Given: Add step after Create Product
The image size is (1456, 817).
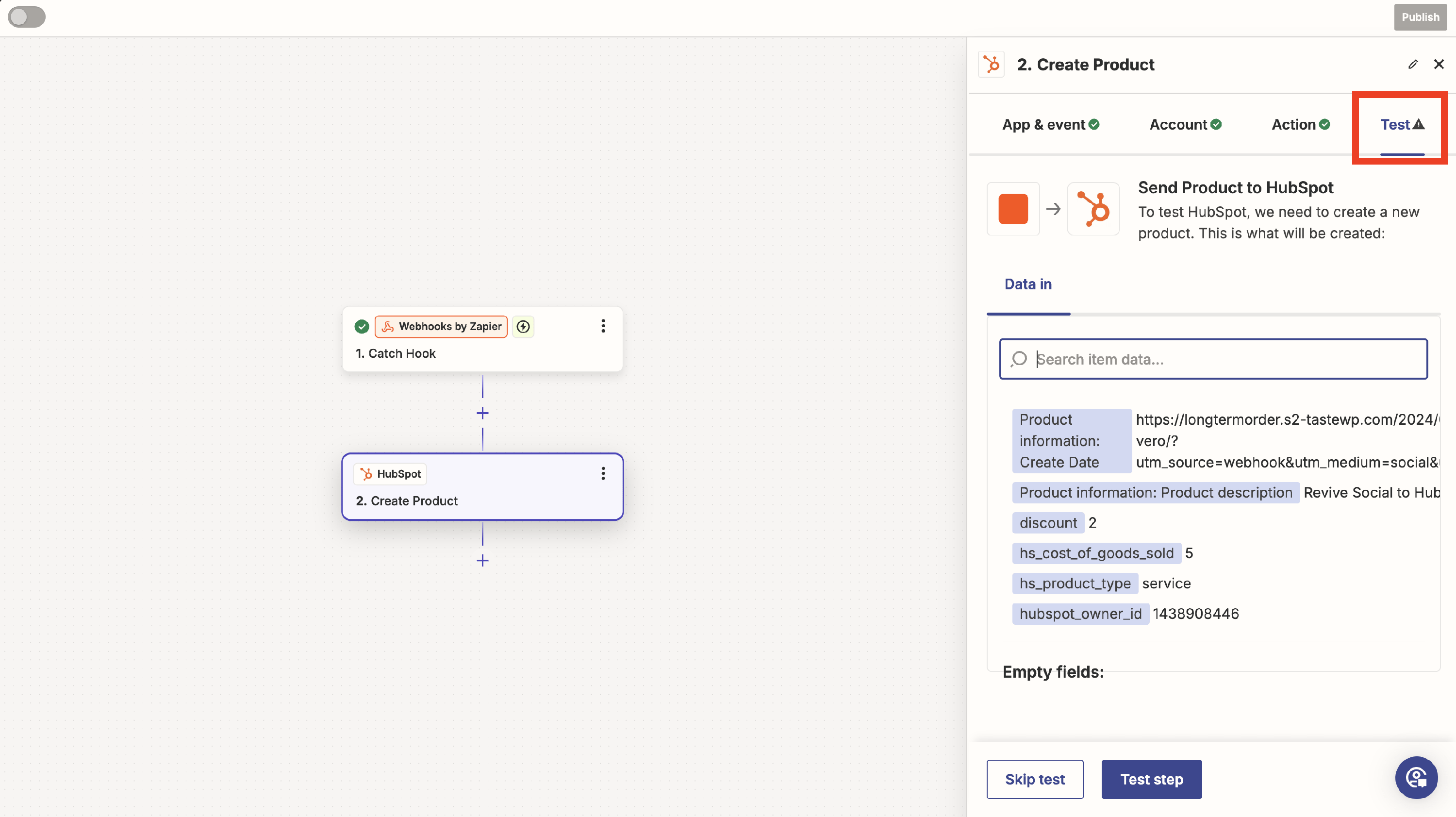Looking at the screenshot, I should pyautogui.click(x=482, y=561).
